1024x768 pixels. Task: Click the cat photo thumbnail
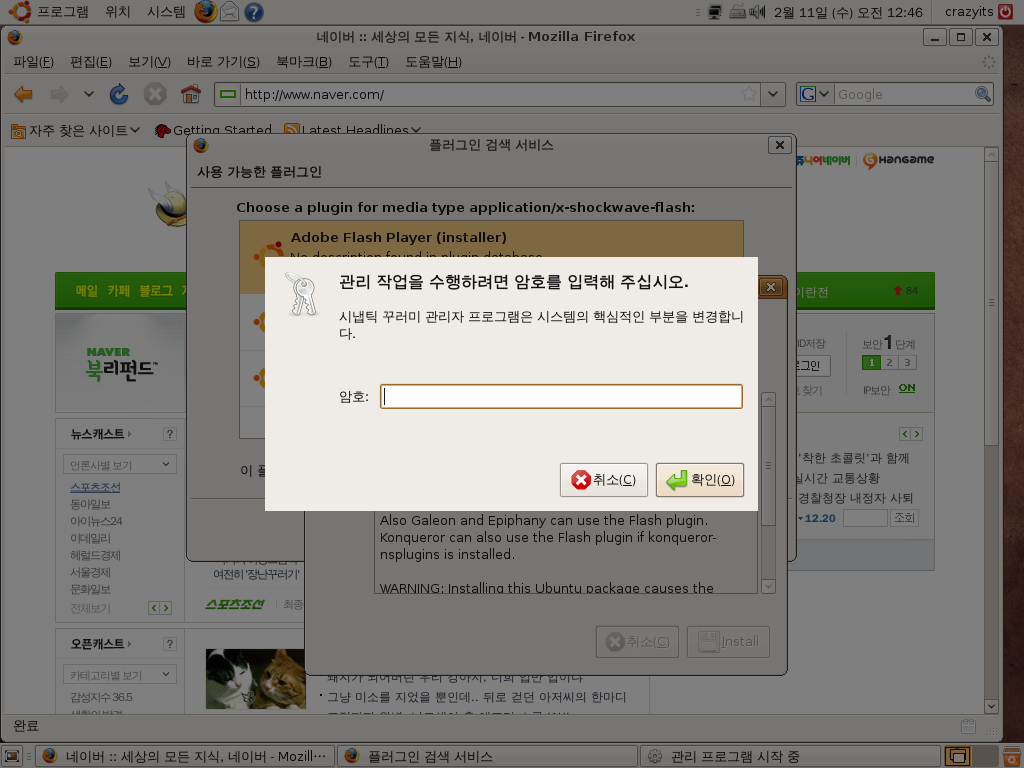[255, 679]
